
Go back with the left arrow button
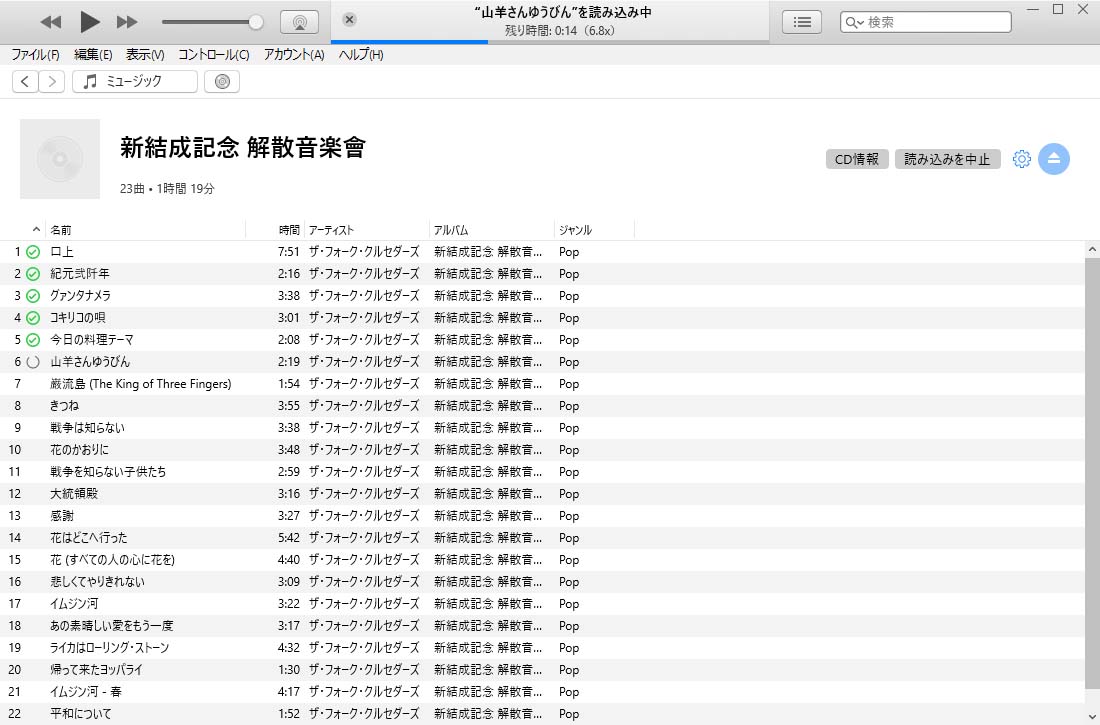click(26, 82)
